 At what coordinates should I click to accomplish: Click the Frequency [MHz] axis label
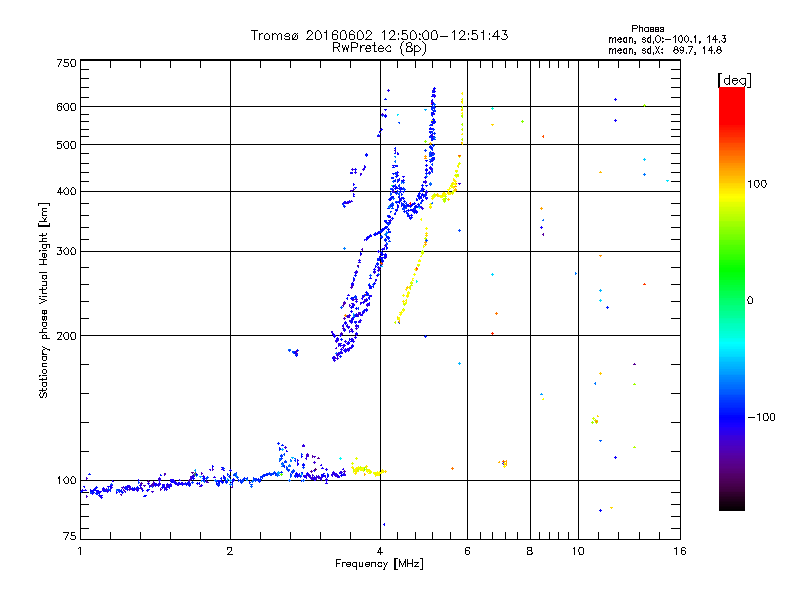[x=379, y=565]
